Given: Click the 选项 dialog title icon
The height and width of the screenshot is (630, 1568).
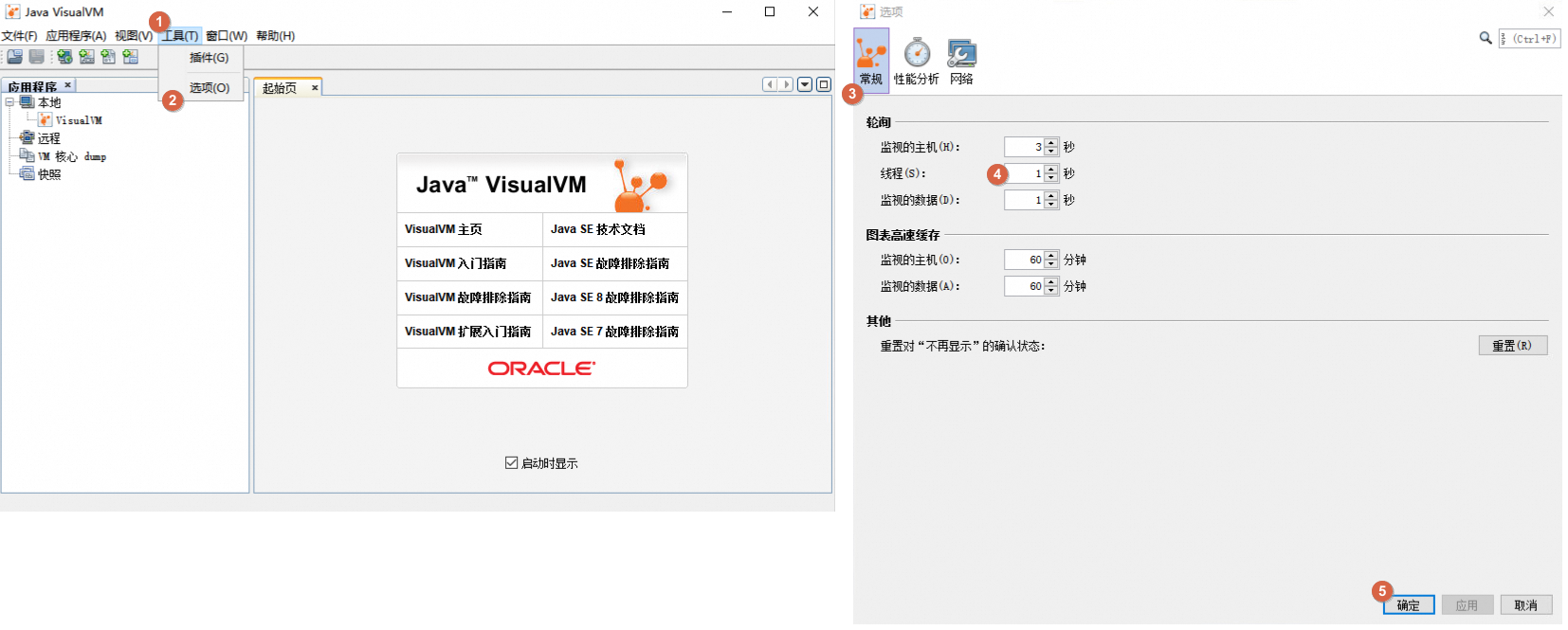Looking at the screenshot, I should click(867, 11).
